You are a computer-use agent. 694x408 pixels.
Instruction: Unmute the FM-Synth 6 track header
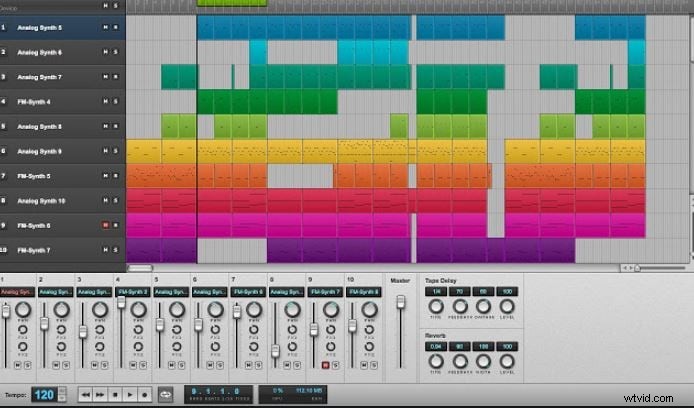(105, 225)
